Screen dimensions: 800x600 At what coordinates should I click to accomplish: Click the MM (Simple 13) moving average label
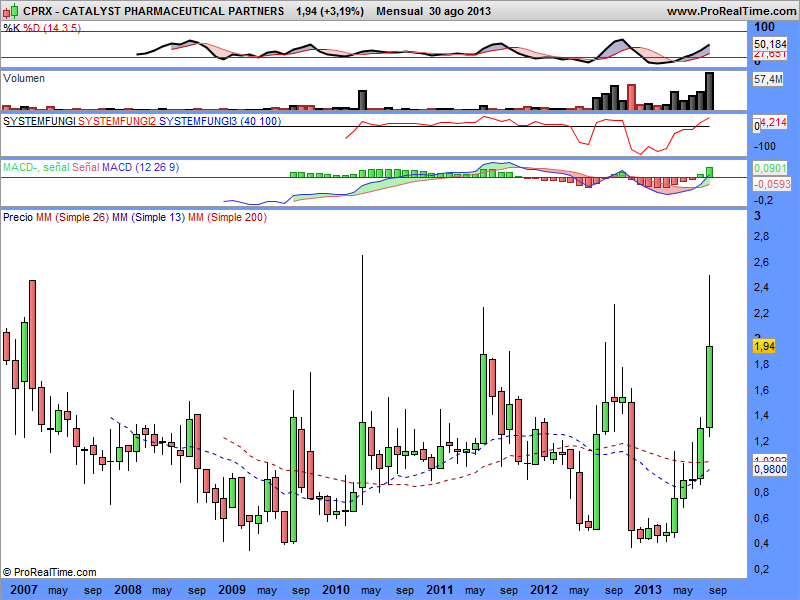click(148, 217)
